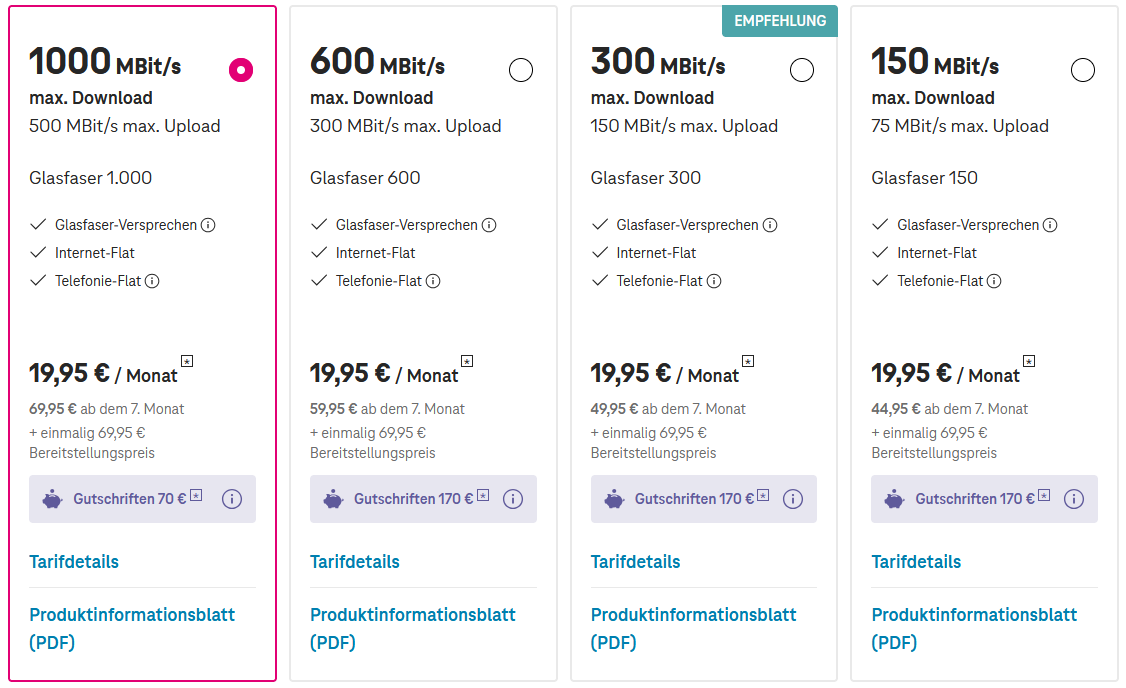Screen dimensions: 1126x688
Task: Expand Tarifdetails for Glasfaser 150
Action: (x=916, y=561)
